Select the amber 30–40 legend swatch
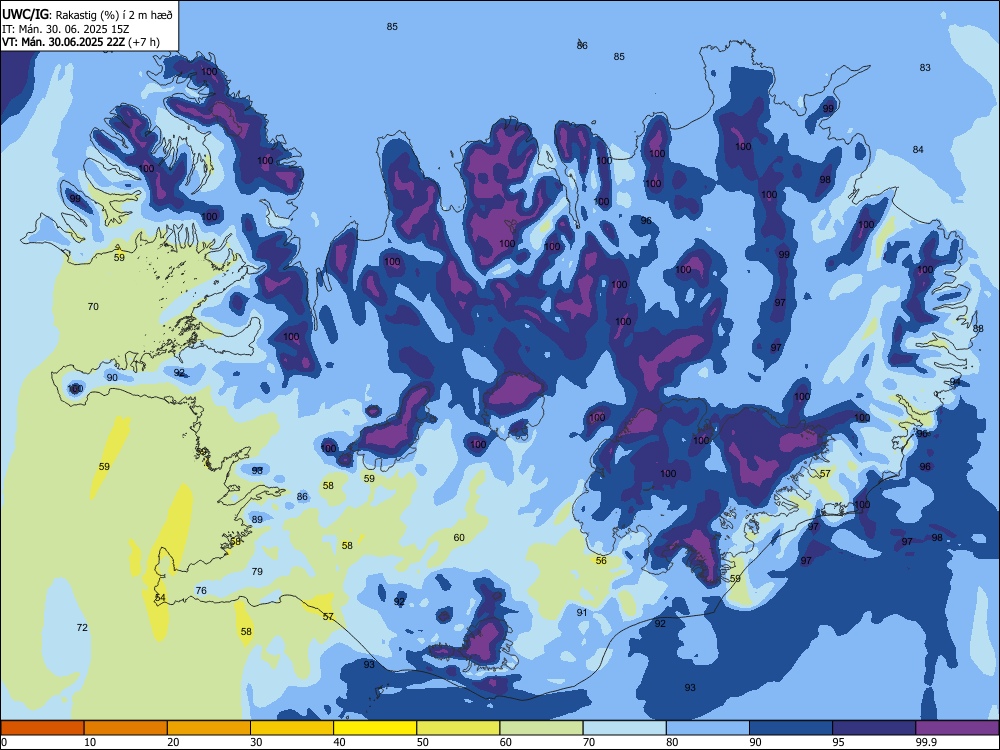Image resolution: width=1000 pixels, height=750 pixels. tap(292, 728)
